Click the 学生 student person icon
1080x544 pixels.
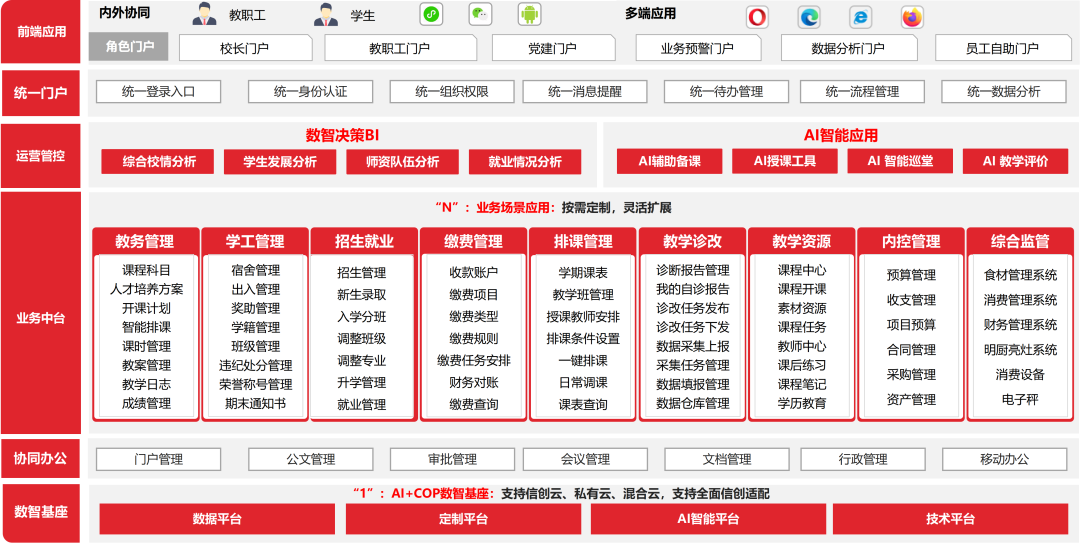326,14
